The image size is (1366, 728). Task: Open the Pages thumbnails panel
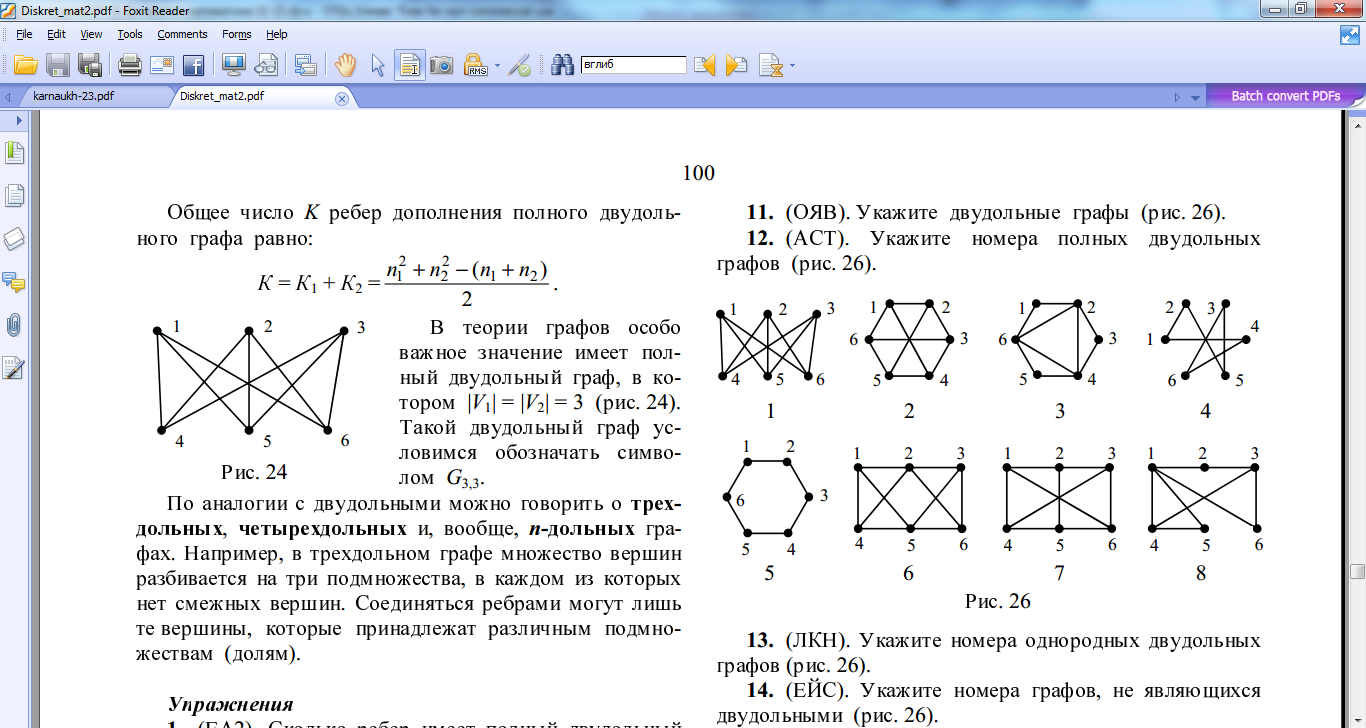click(14, 196)
